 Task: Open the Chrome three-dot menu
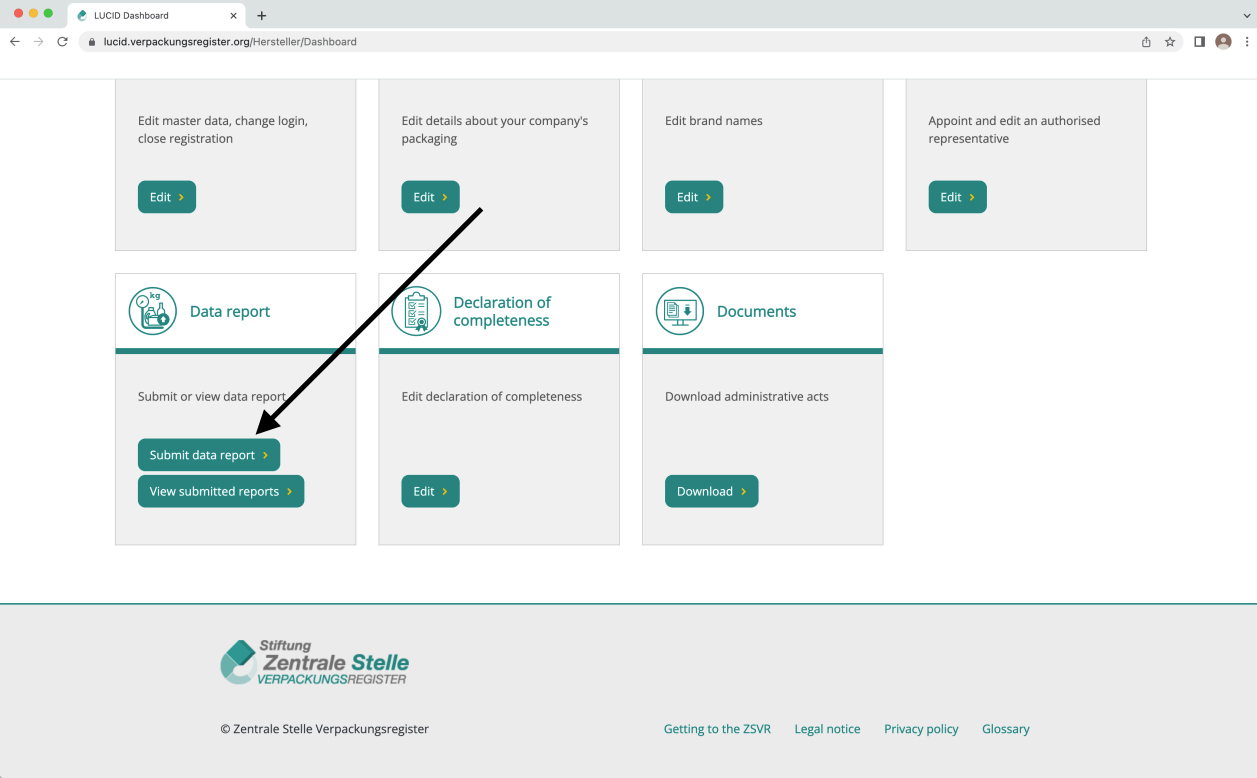1247,42
